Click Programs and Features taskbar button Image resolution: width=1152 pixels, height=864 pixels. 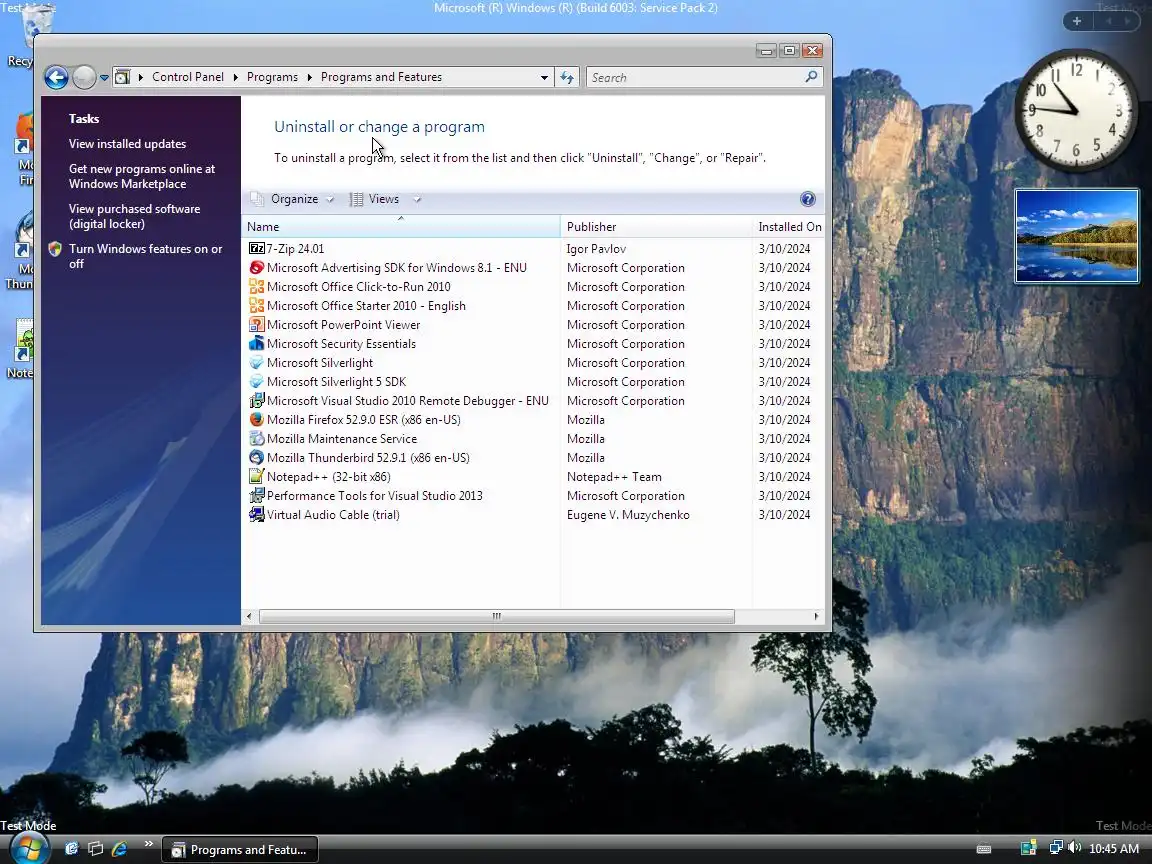[240, 849]
